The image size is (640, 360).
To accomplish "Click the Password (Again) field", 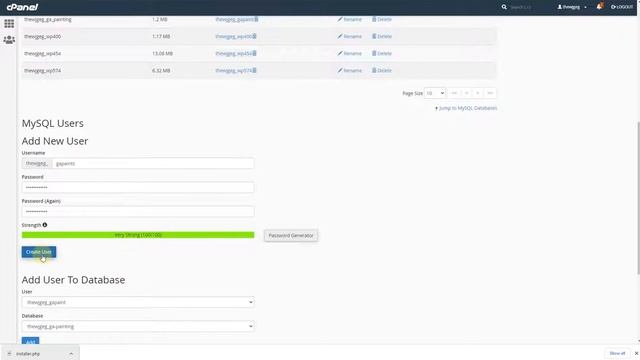I will pyautogui.click(x=138, y=211).
